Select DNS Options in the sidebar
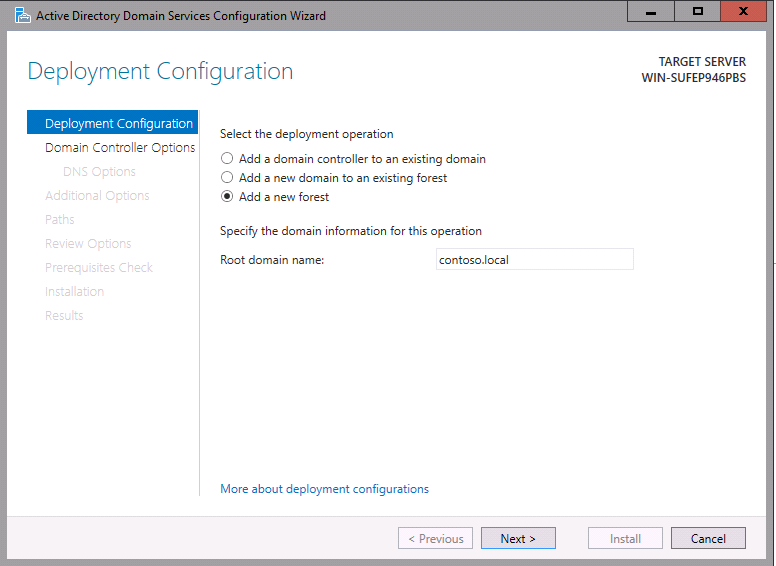The width and height of the screenshot is (776, 566). 99,172
